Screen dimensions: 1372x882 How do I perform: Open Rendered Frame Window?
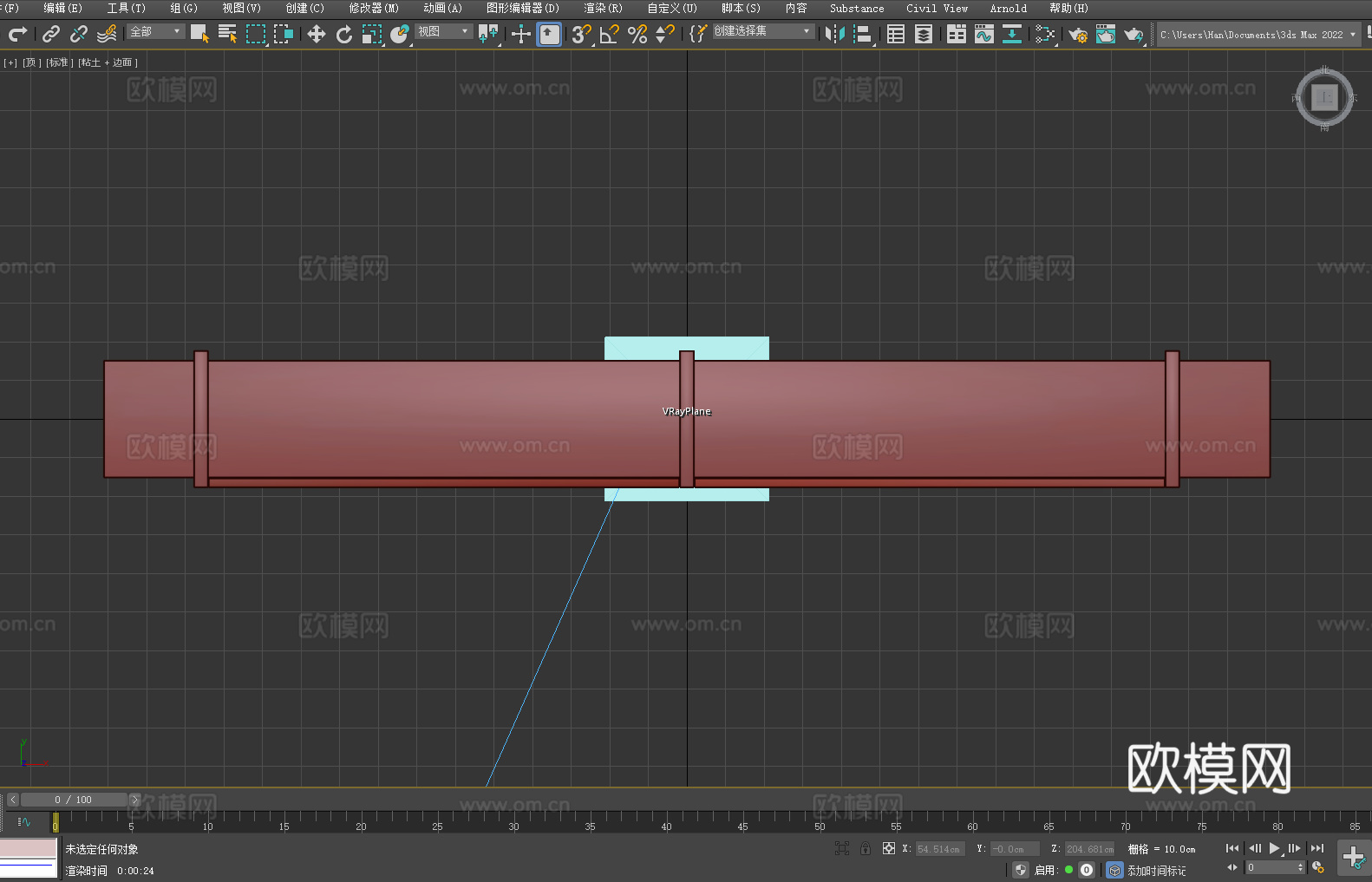tap(1106, 34)
